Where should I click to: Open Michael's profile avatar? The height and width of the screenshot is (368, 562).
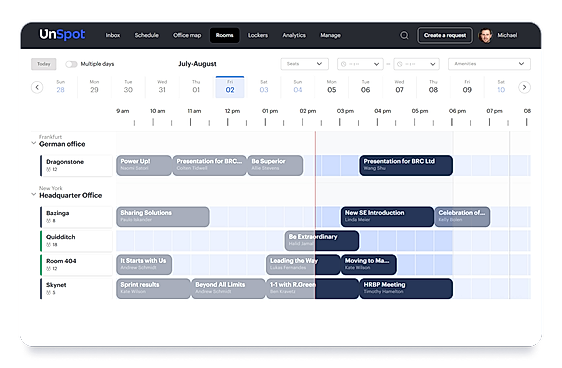pyautogui.click(x=485, y=35)
